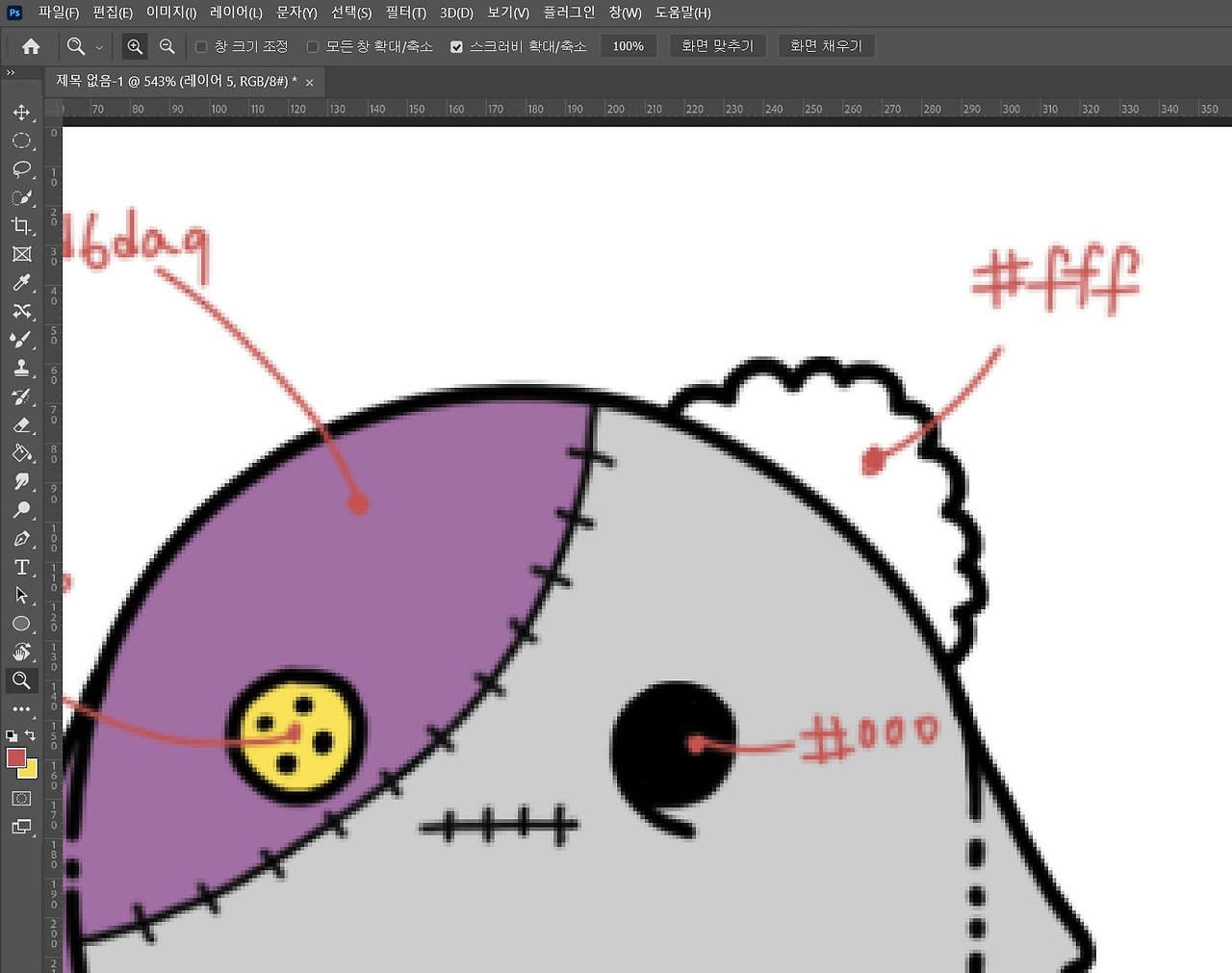This screenshot has height=973, width=1232.
Task: Select the Ellipse shape tool
Action: point(21,624)
